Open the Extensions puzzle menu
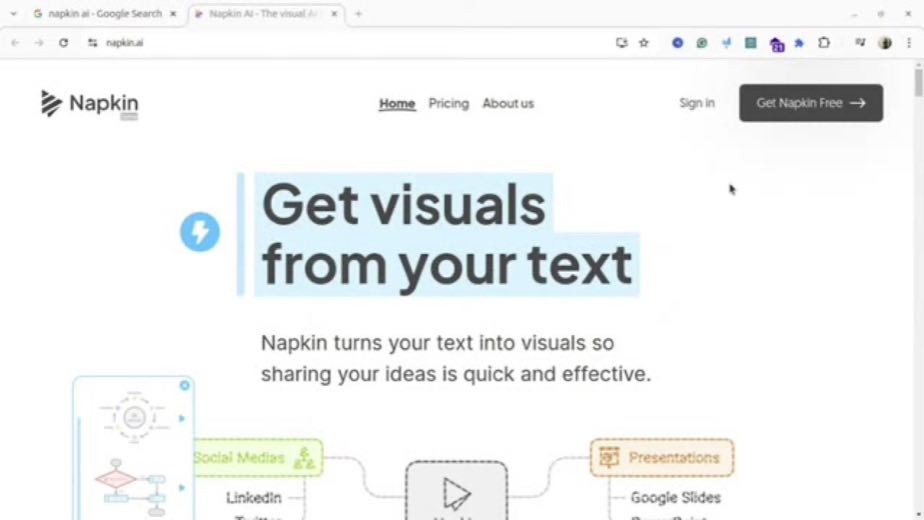This screenshot has width=924, height=520. pyautogui.click(x=824, y=42)
